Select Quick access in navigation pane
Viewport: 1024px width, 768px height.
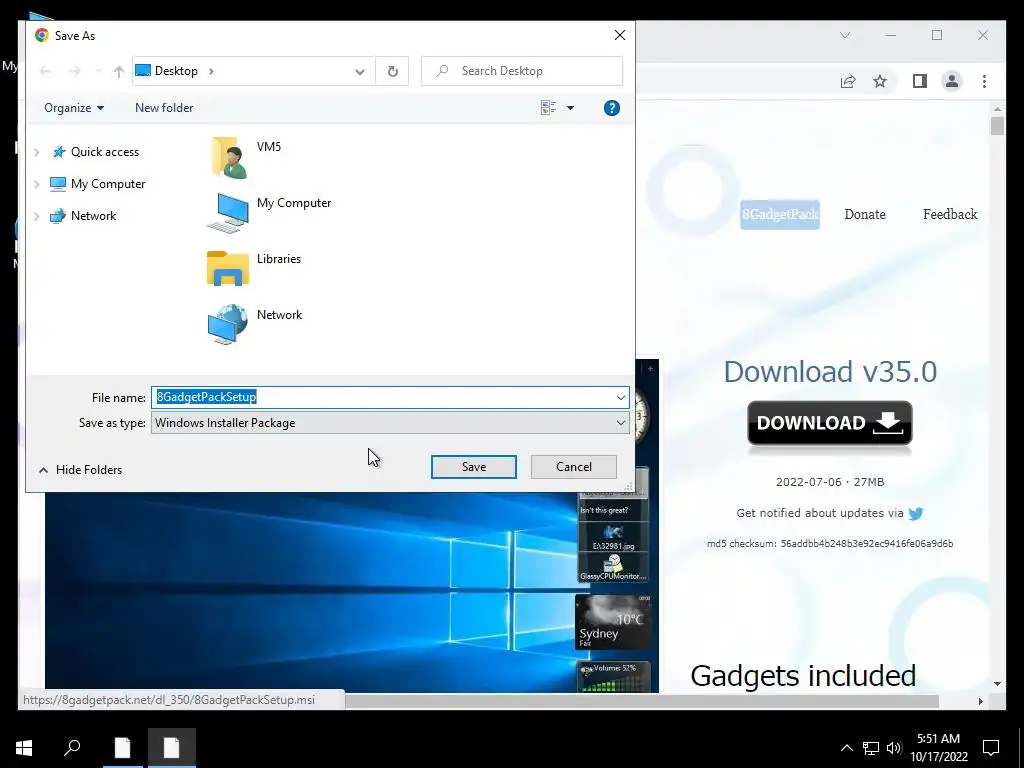[96, 152]
